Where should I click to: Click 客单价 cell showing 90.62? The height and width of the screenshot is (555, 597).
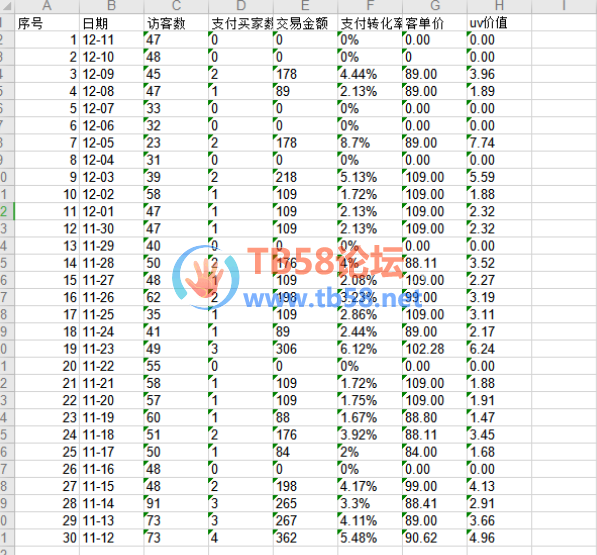(434, 537)
